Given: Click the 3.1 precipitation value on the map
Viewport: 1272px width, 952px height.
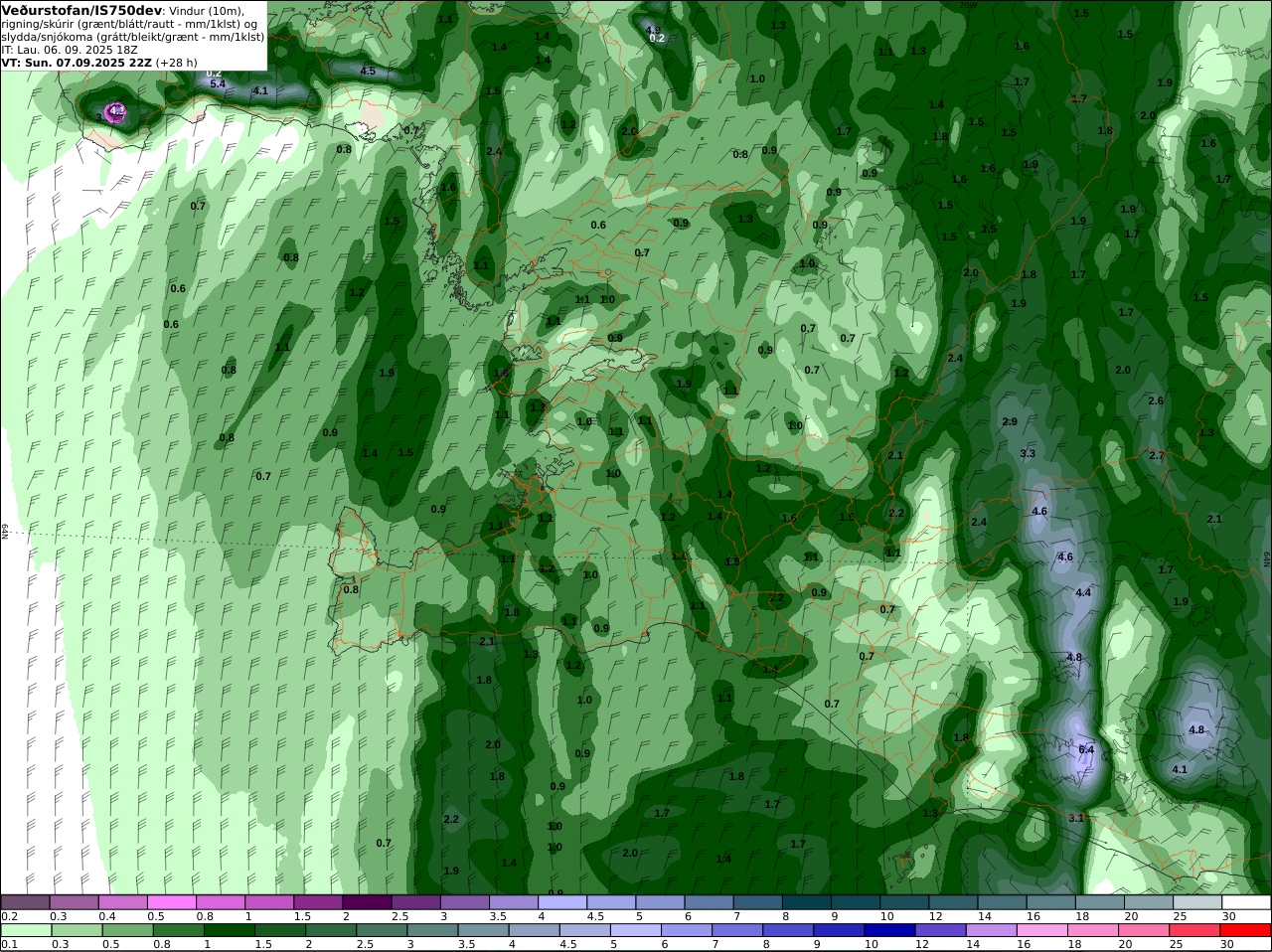Looking at the screenshot, I should pyautogui.click(x=1076, y=818).
